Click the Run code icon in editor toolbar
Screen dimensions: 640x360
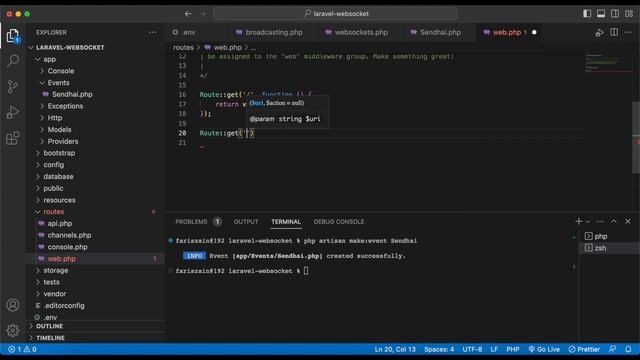click(x=599, y=32)
